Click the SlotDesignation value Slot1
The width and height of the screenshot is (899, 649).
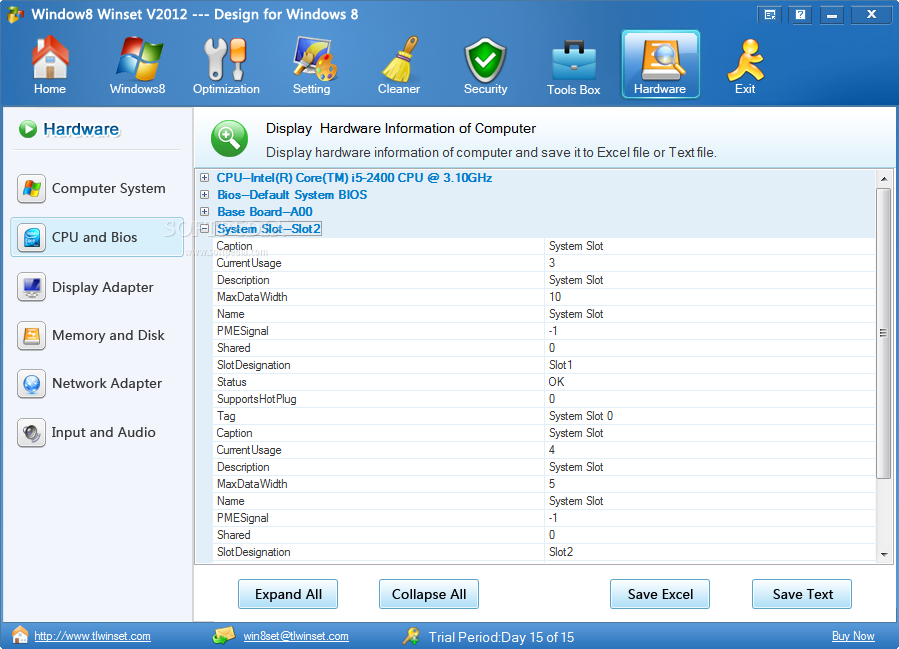tap(561, 365)
